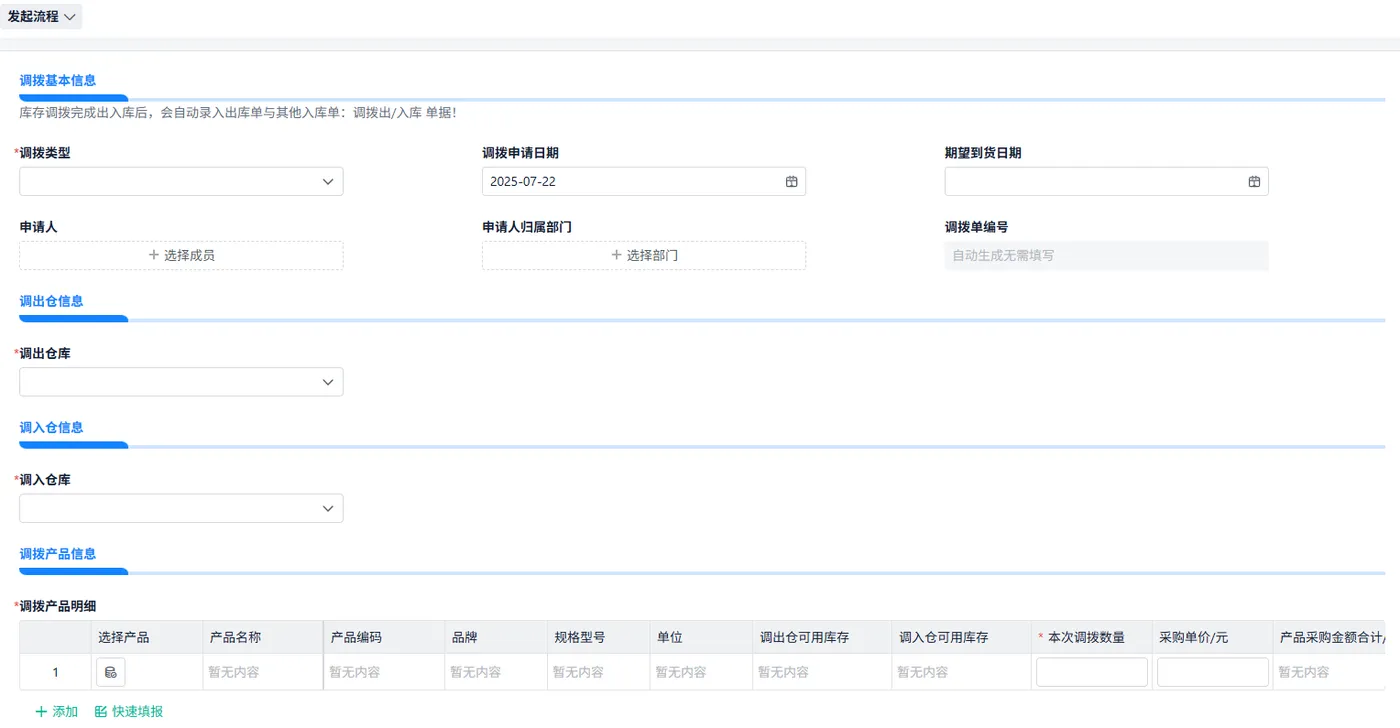1400x728 pixels.
Task: Click the 采购单价/元 column header
Action: [1213, 637]
